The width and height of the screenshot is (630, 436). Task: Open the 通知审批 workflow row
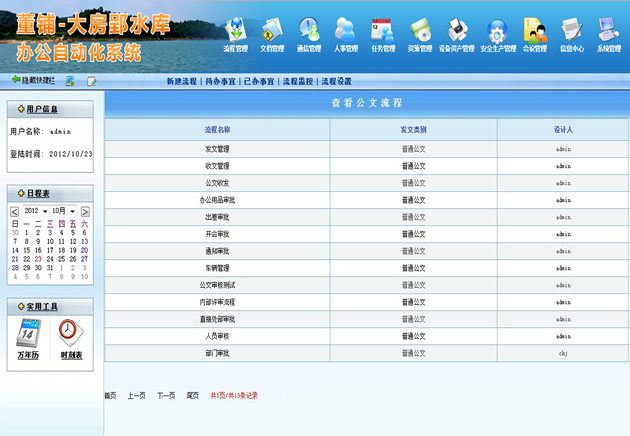pyautogui.click(x=366, y=252)
